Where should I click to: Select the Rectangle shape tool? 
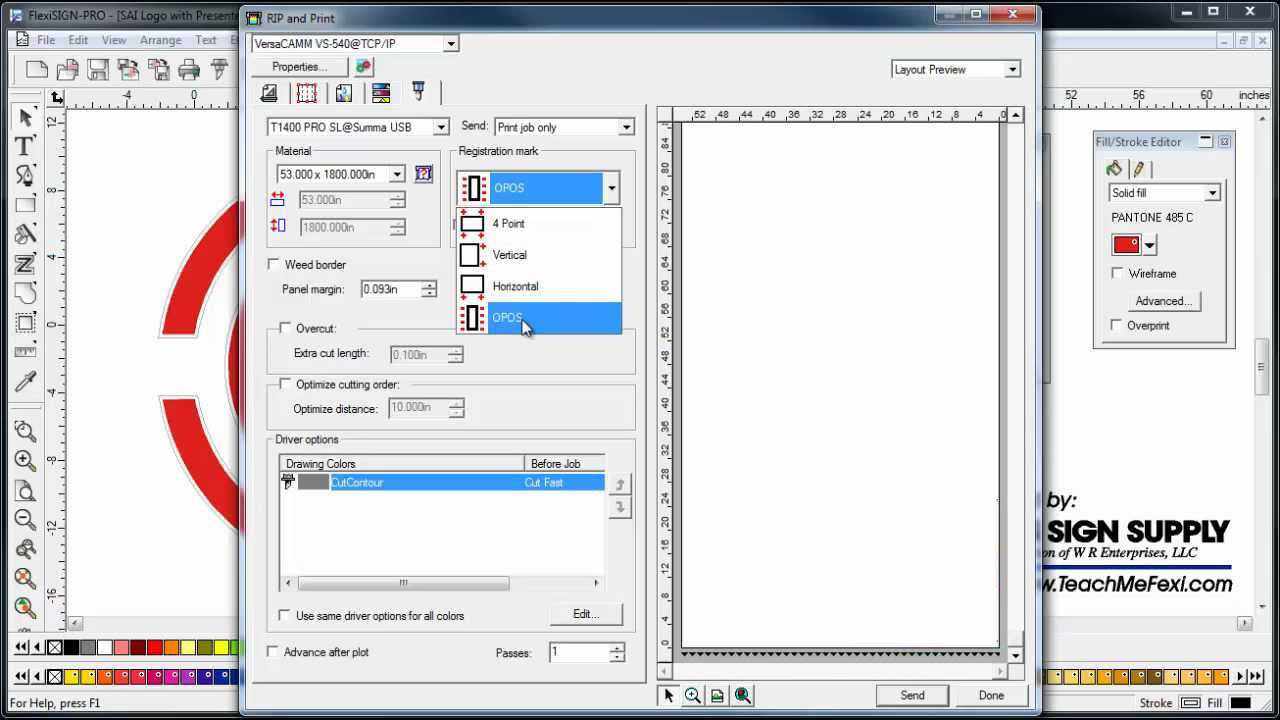[x=25, y=205]
